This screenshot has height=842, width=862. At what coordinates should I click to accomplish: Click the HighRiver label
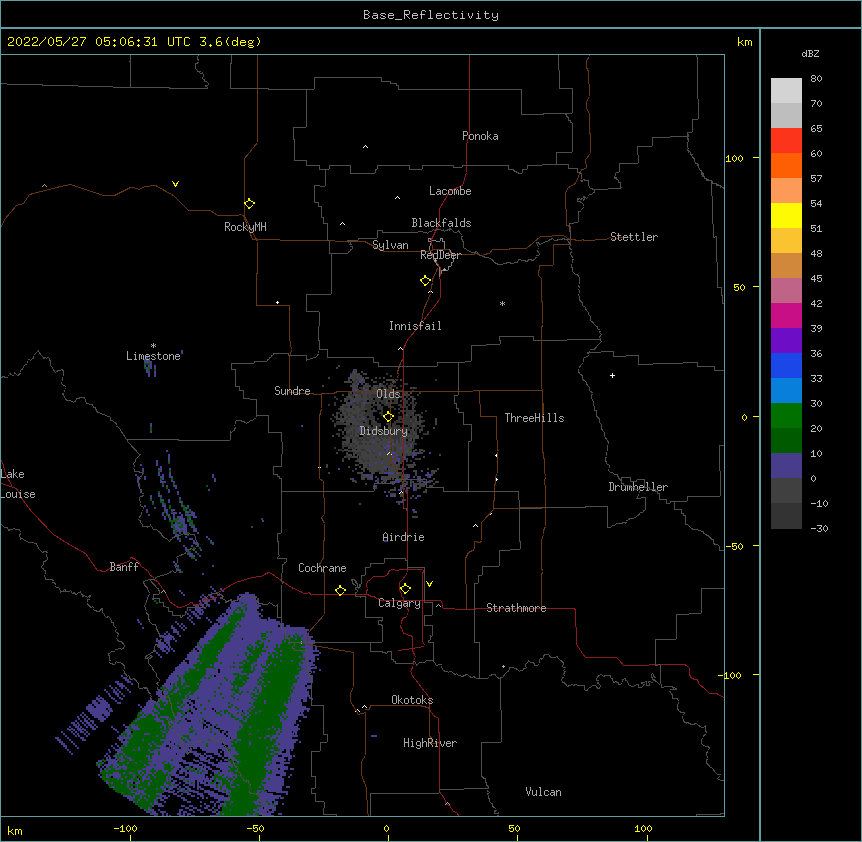(430, 743)
